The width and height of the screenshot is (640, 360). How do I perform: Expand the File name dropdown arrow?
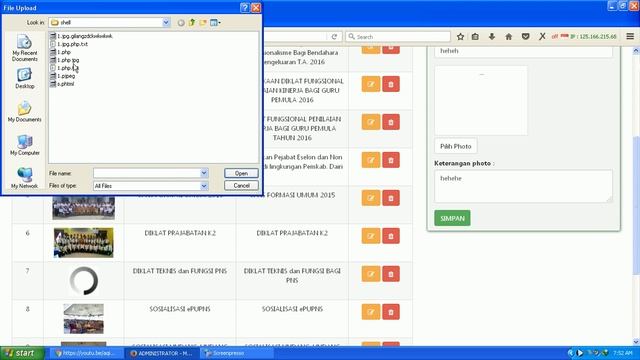[x=204, y=173]
